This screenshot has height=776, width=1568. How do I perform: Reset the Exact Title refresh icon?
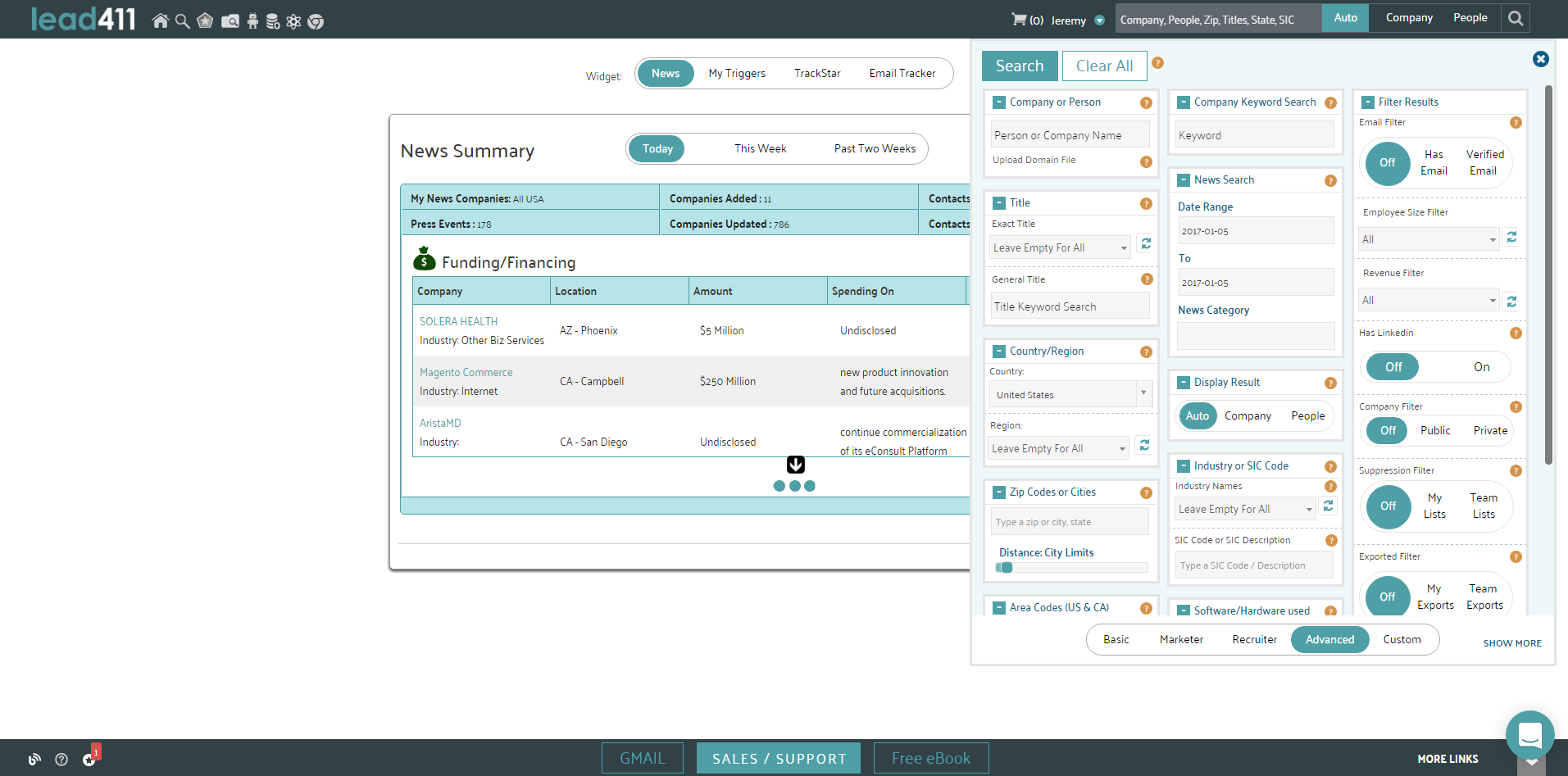click(x=1146, y=244)
